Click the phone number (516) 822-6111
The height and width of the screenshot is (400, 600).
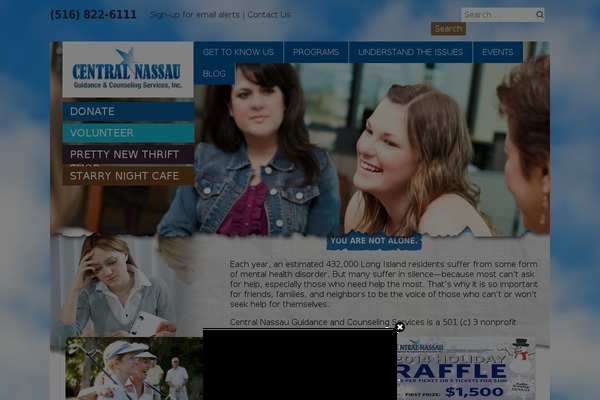click(x=93, y=15)
